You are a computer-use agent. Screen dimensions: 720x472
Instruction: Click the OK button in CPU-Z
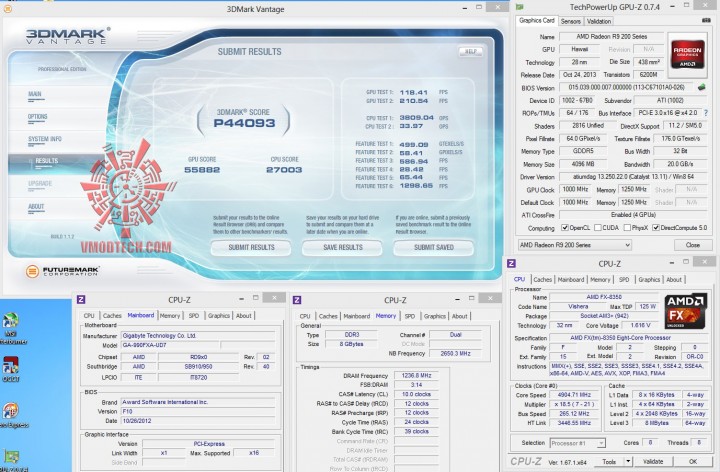pyautogui.click(x=693, y=461)
